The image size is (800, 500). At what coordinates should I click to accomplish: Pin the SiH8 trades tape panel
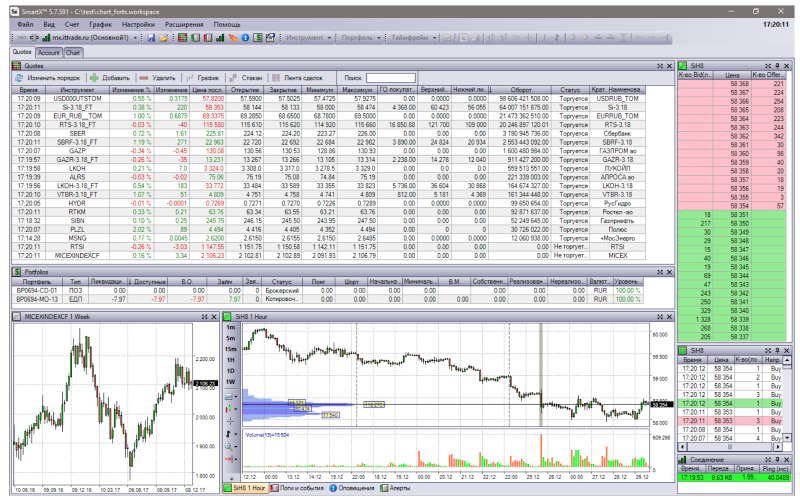click(x=777, y=351)
